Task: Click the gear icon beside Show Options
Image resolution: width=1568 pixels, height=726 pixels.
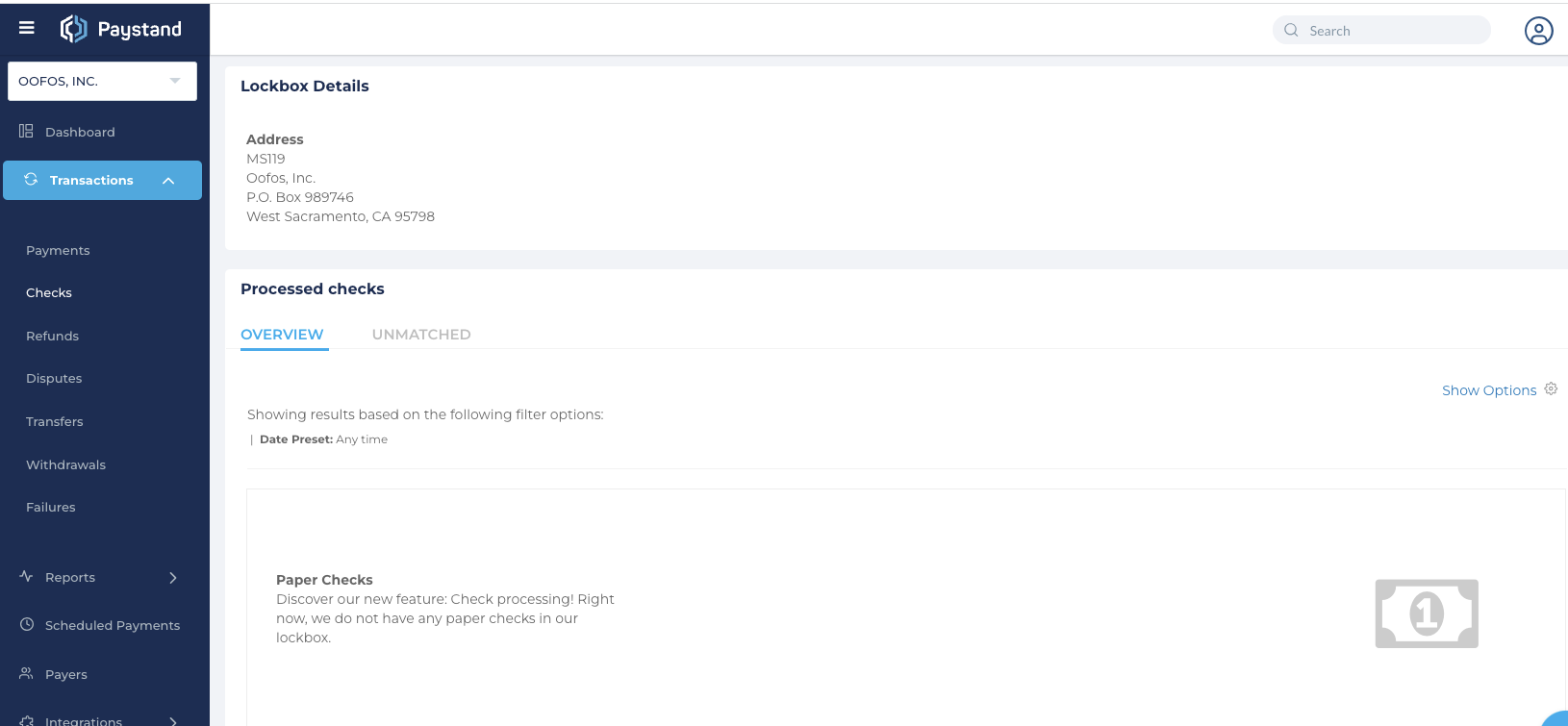Action: (1551, 388)
